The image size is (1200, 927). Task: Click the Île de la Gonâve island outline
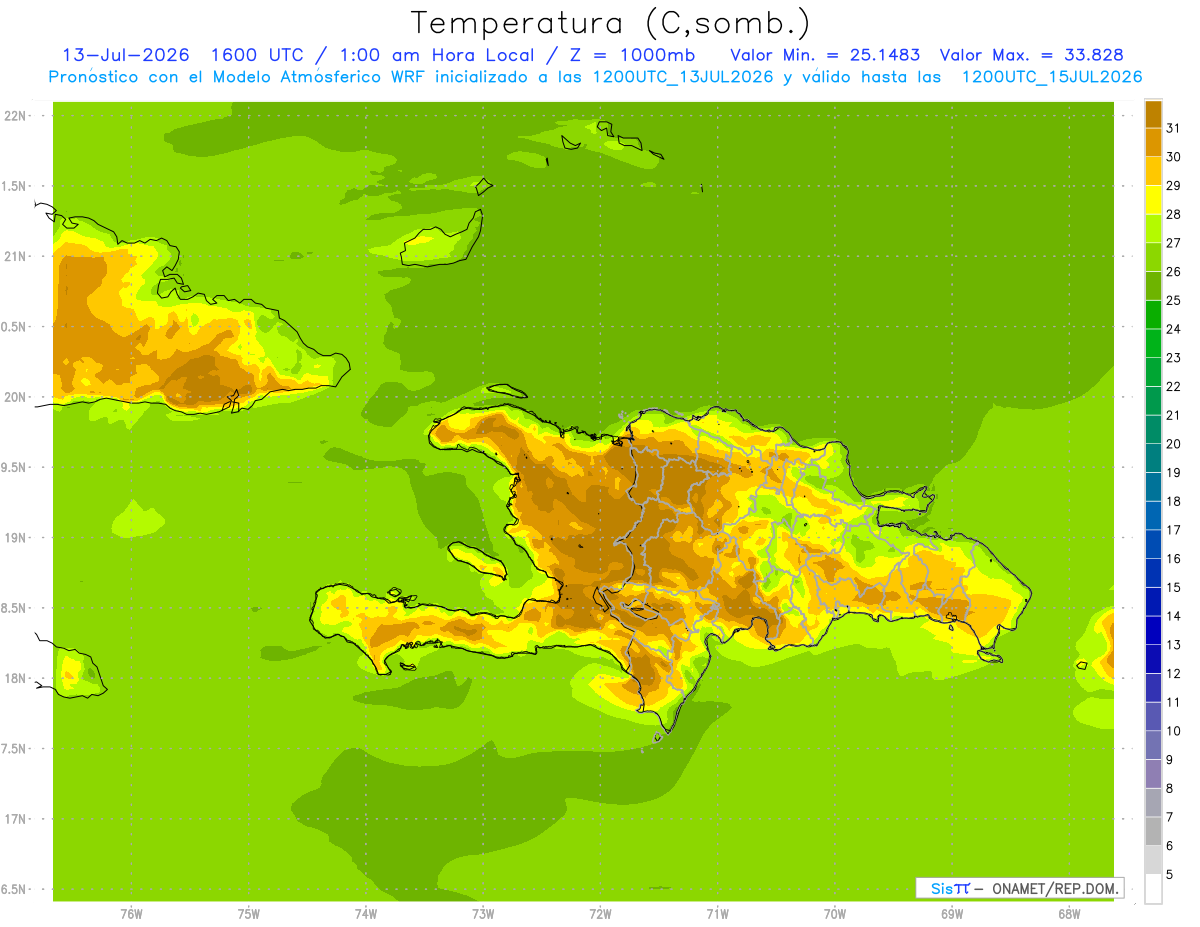477,559
